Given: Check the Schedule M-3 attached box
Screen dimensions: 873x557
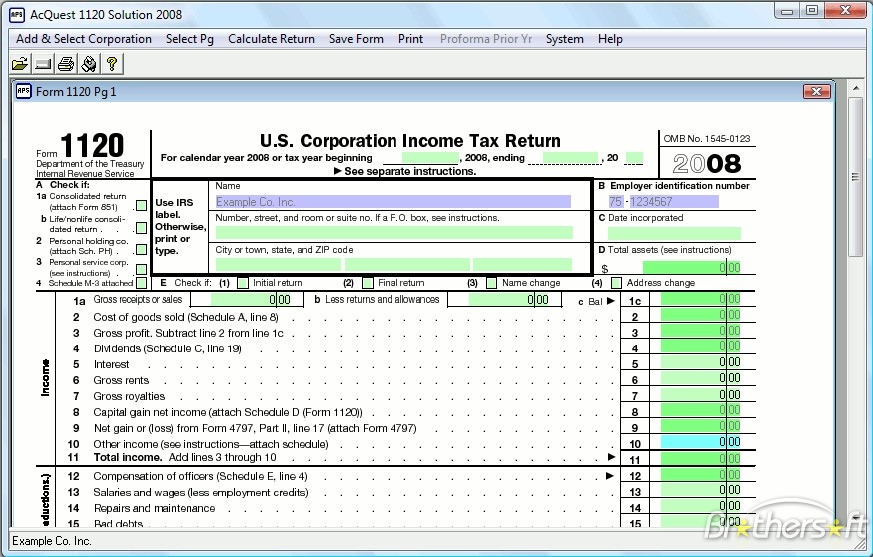Looking at the screenshot, I should (x=141, y=283).
